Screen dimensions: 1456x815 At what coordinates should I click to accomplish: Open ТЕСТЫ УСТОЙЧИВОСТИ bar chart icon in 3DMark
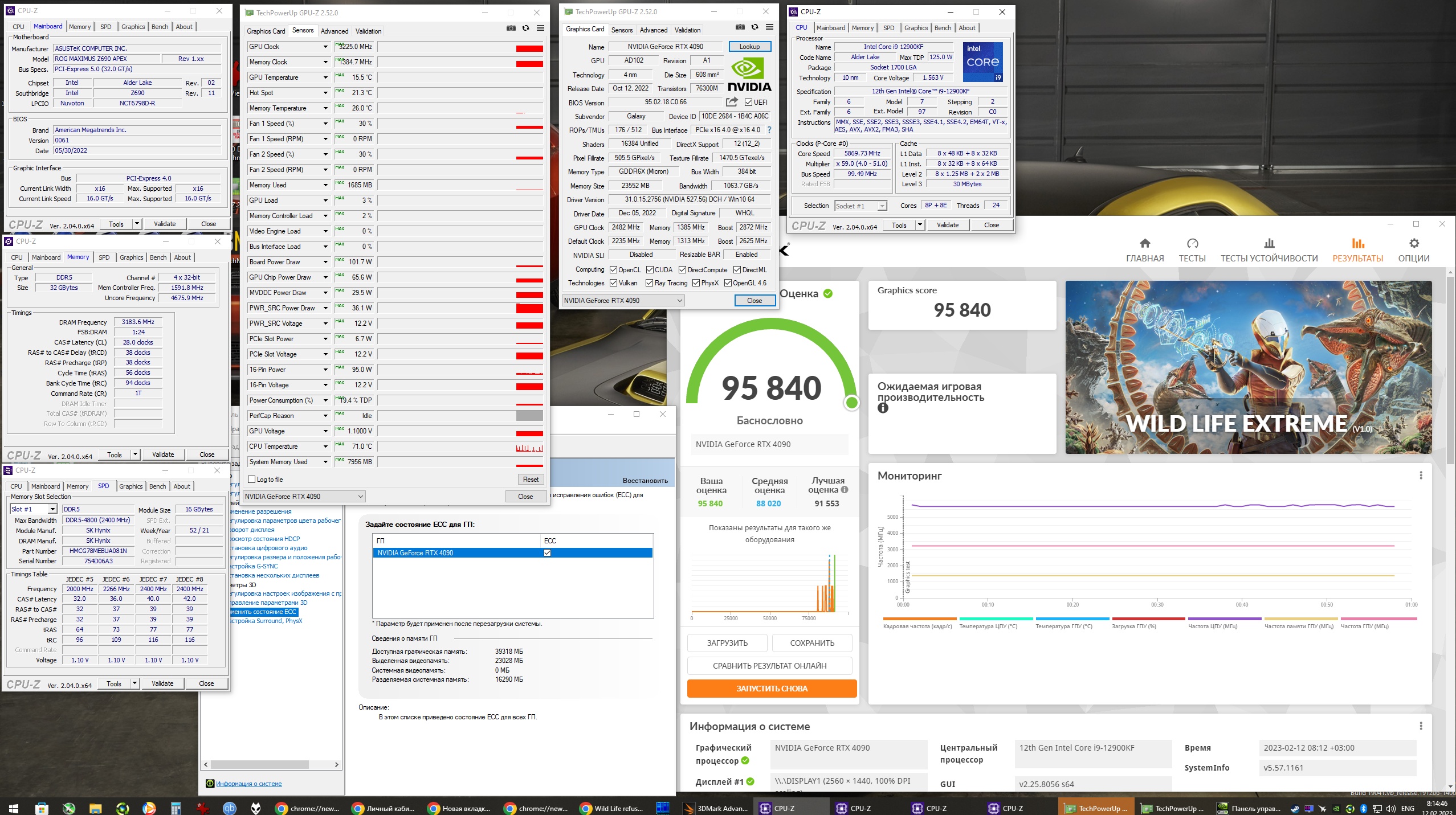click(1269, 243)
